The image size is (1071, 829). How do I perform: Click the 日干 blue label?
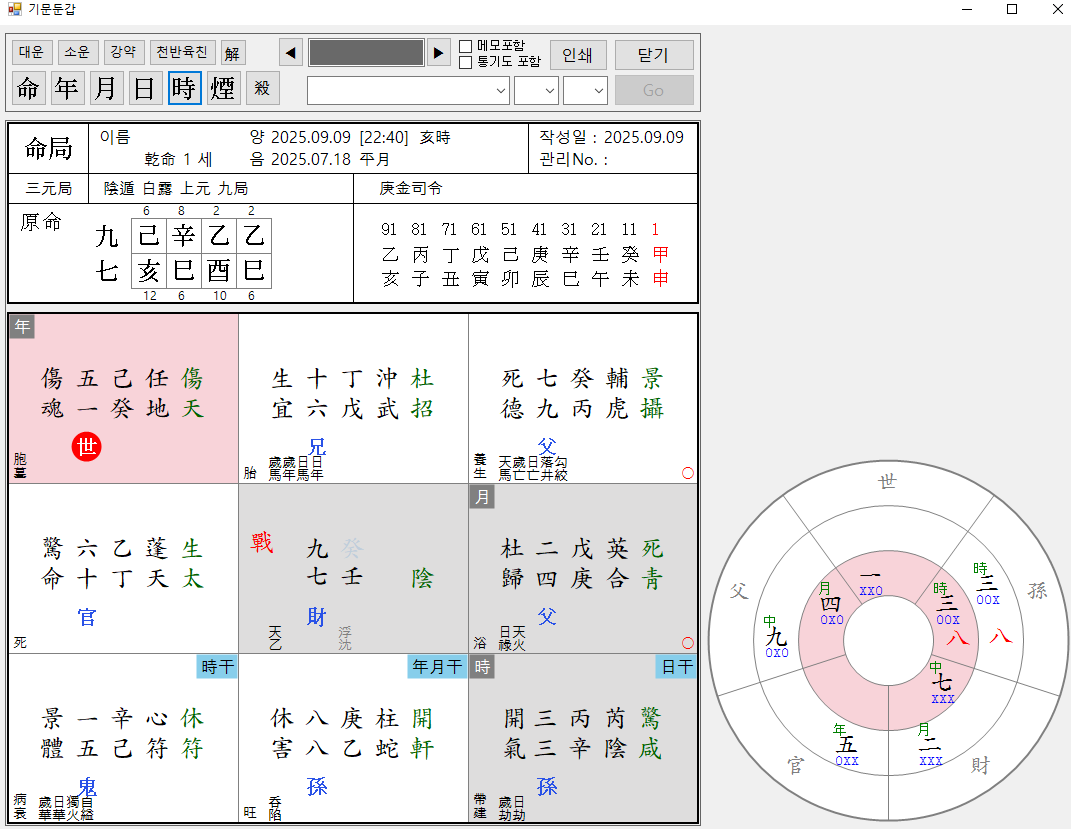[x=678, y=666]
